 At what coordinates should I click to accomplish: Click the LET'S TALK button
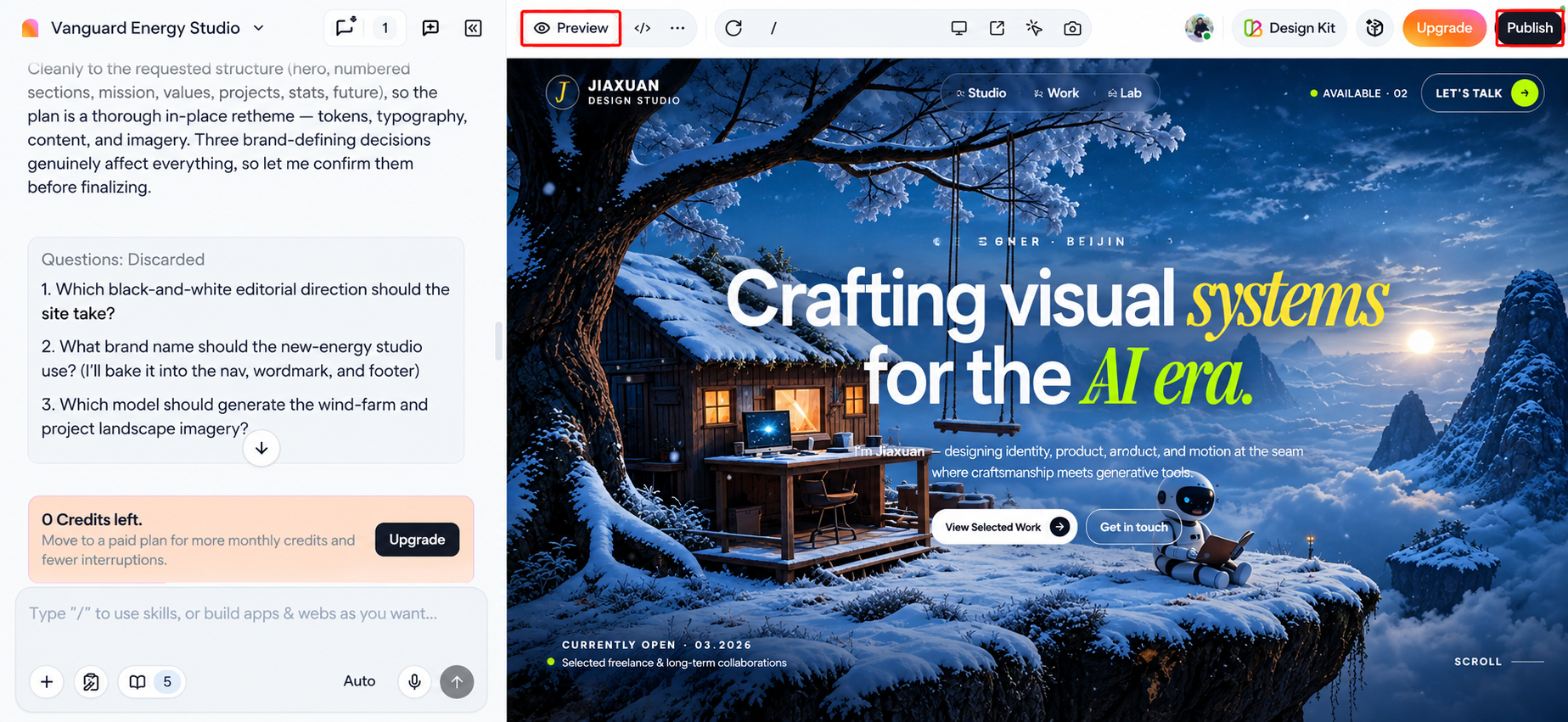[1482, 93]
